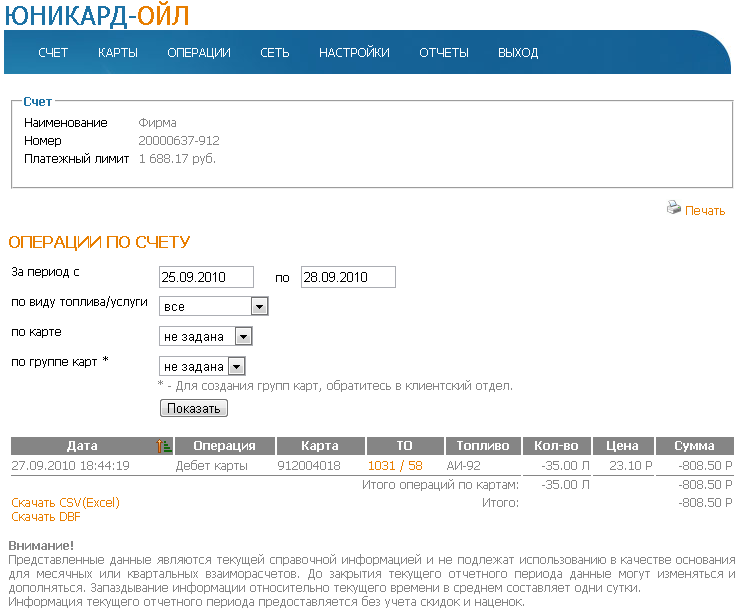The width and height of the screenshot is (743, 615).
Task: Expand the fuel type dropdown showing все
Action: coord(213,307)
